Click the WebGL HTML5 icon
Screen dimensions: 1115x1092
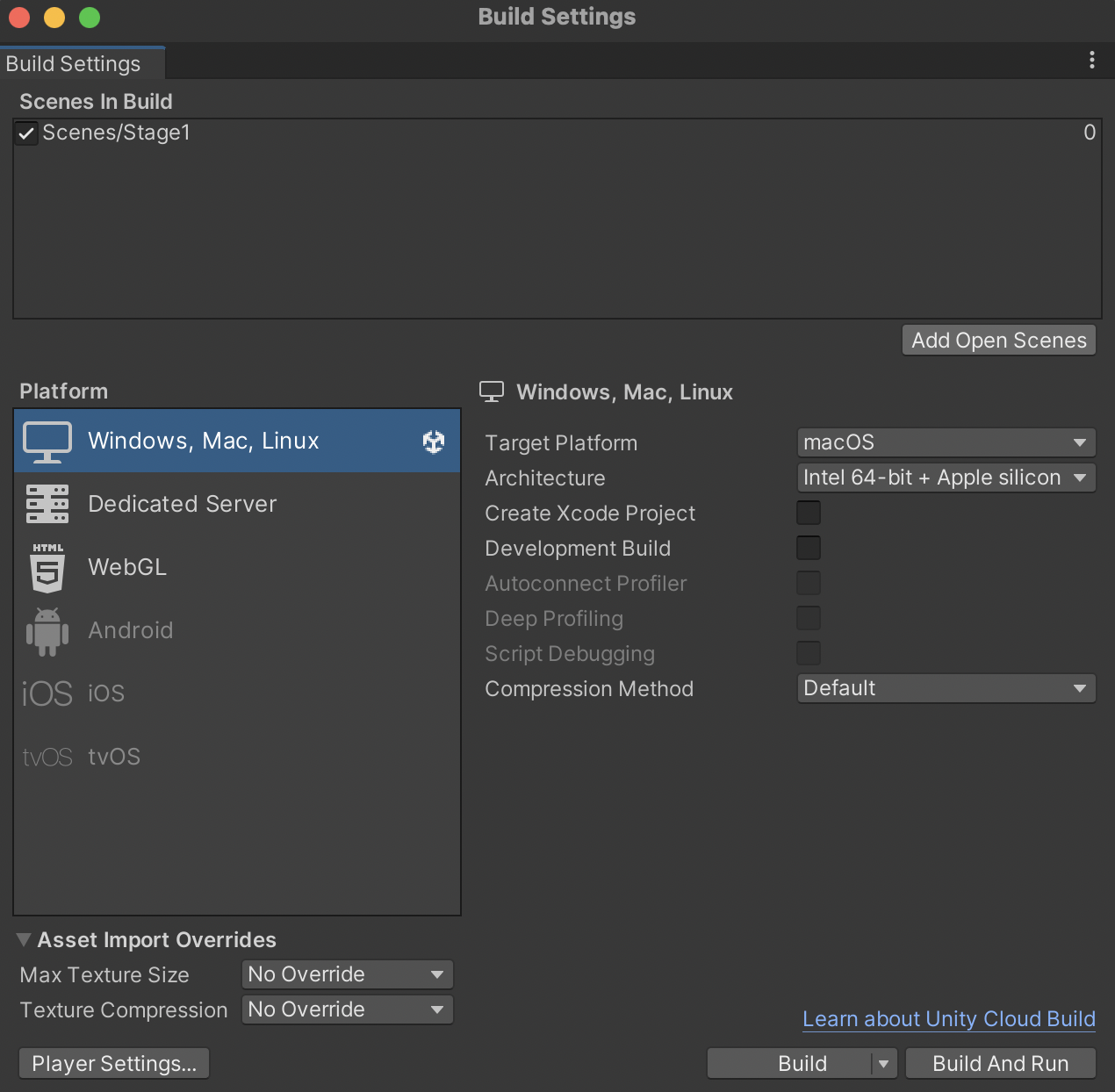tap(47, 567)
